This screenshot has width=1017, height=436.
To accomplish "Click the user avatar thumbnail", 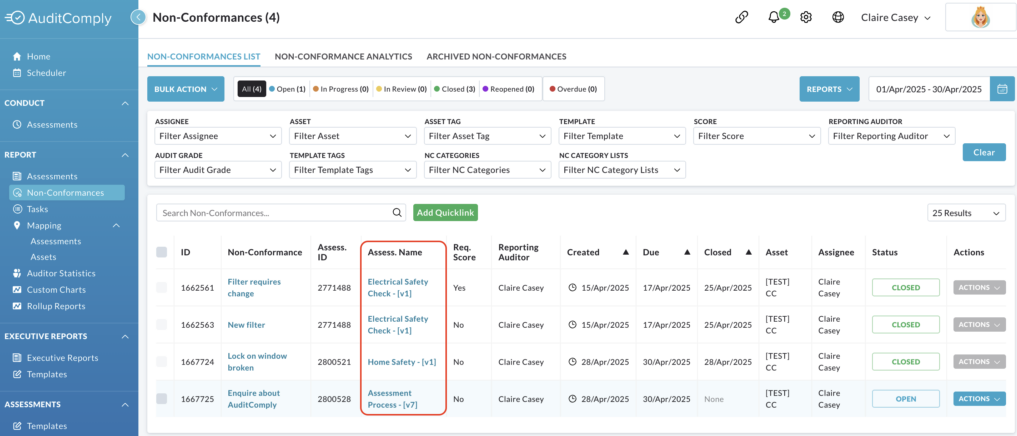I will coord(979,18).
